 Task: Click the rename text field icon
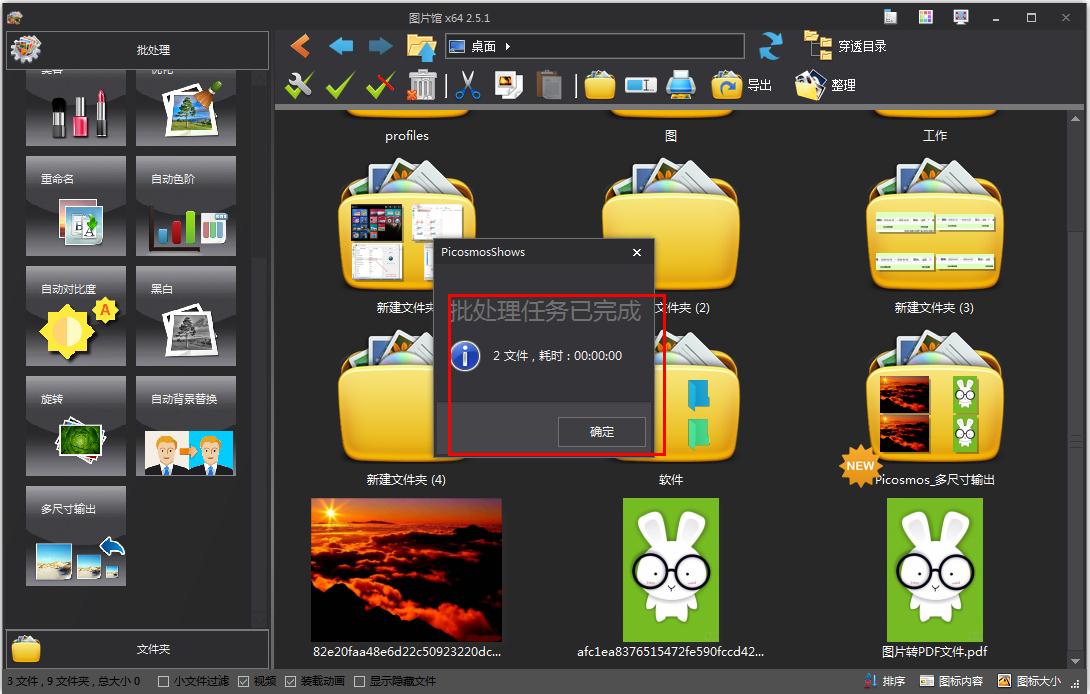(640, 85)
